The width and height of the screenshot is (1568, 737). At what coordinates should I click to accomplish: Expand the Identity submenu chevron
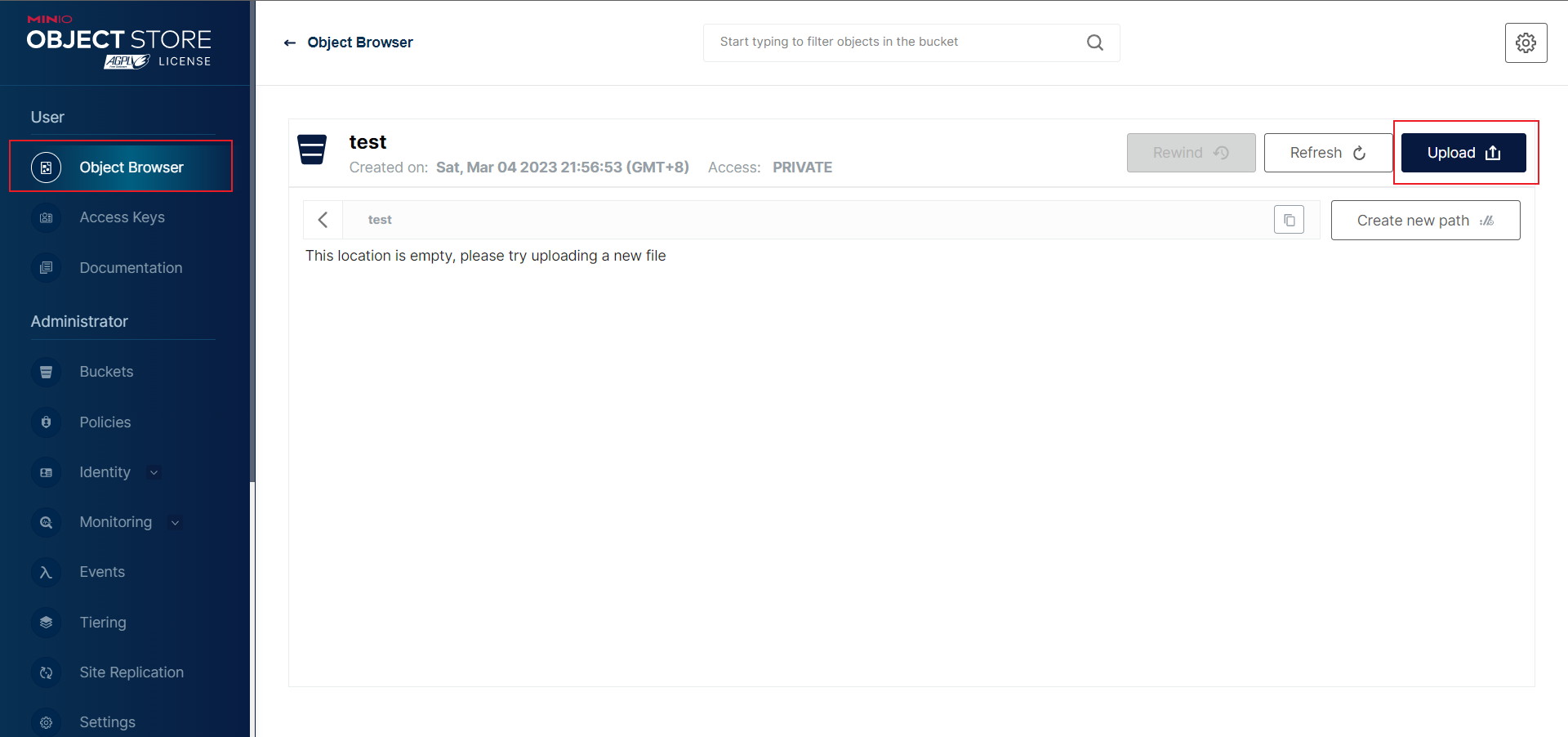point(154,472)
